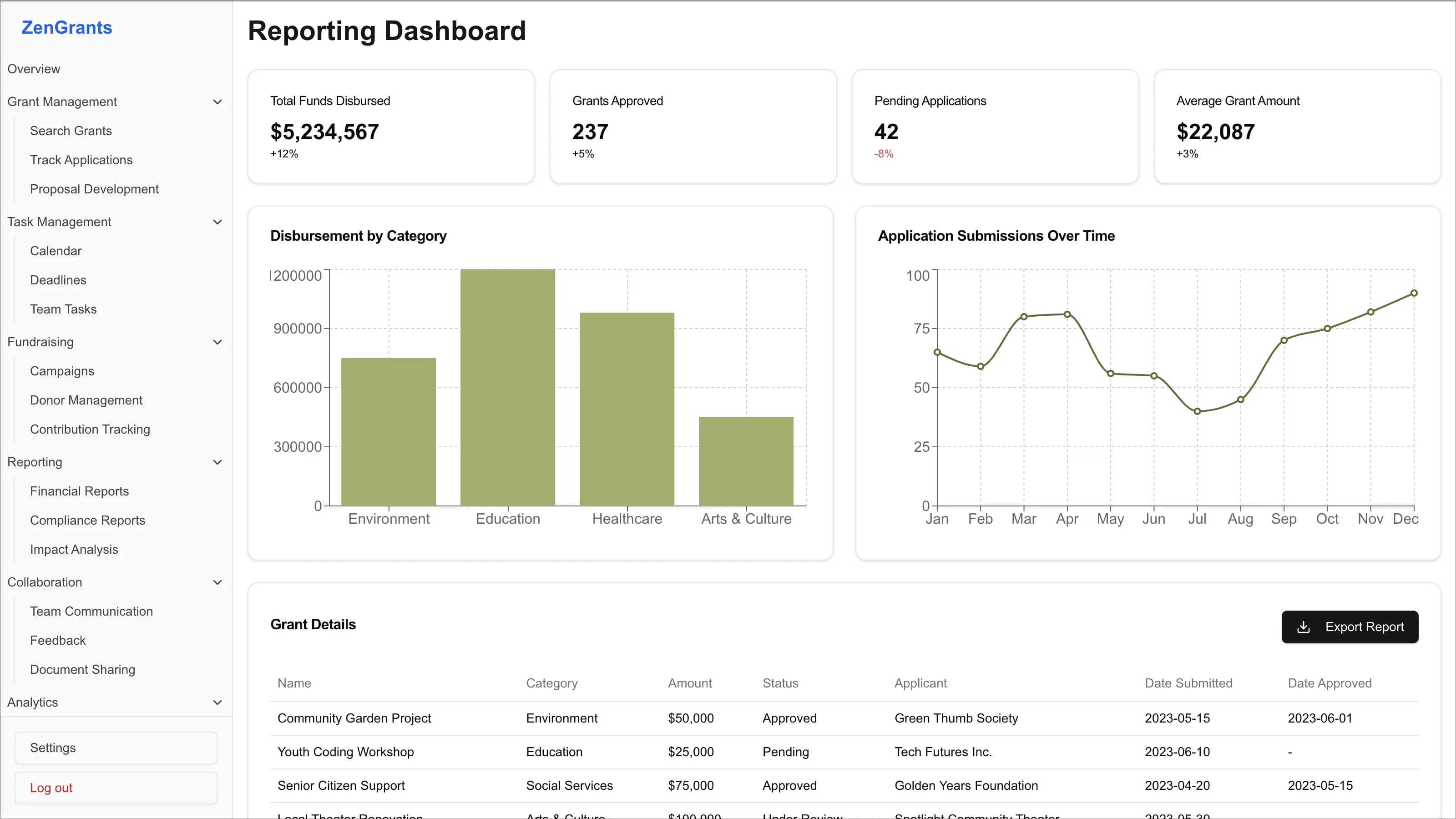This screenshot has height=819, width=1456.
Task: Select the Dec data point on line chart
Action: (1414, 293)
